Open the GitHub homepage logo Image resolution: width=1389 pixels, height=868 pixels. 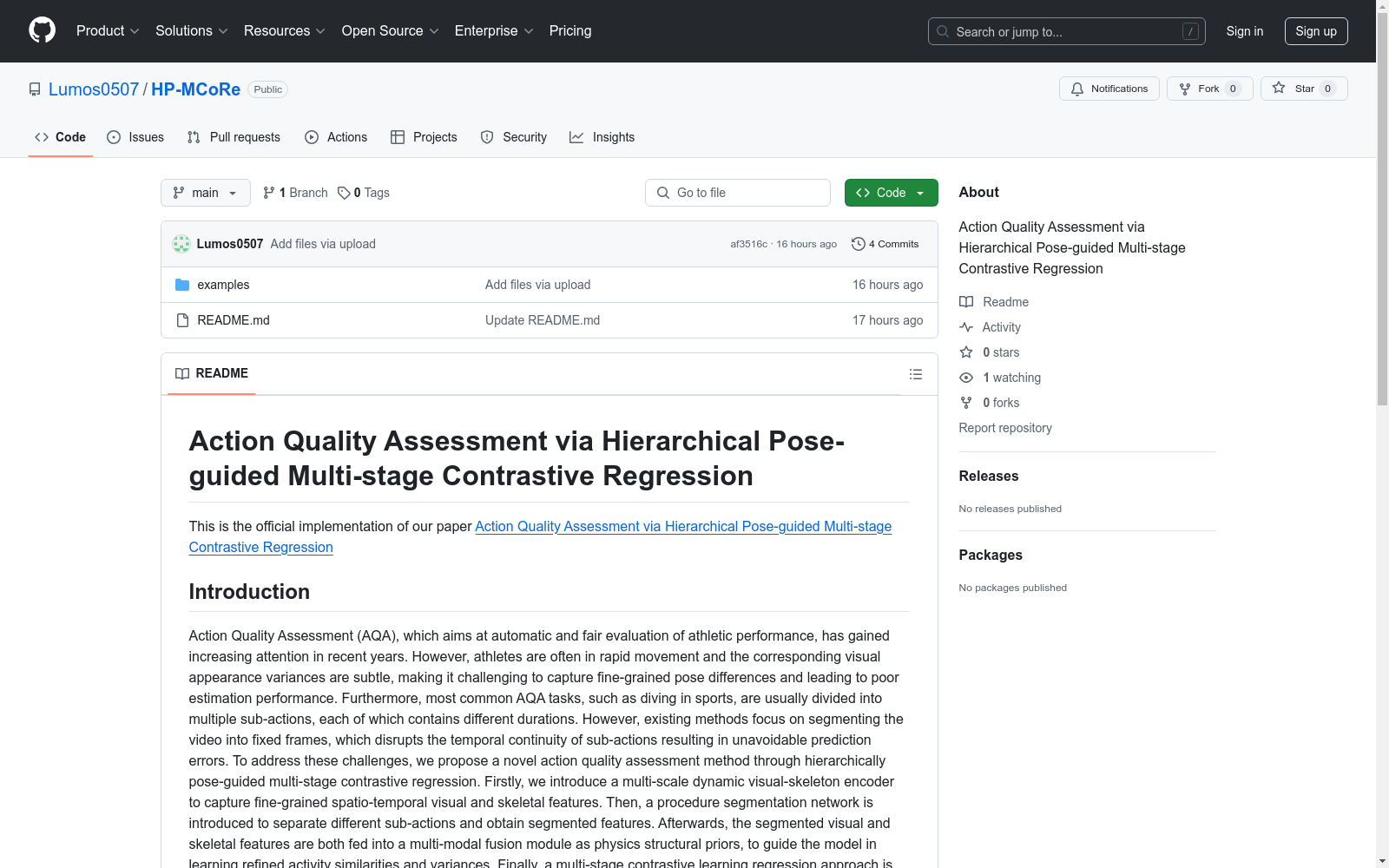tap(42, 30)
